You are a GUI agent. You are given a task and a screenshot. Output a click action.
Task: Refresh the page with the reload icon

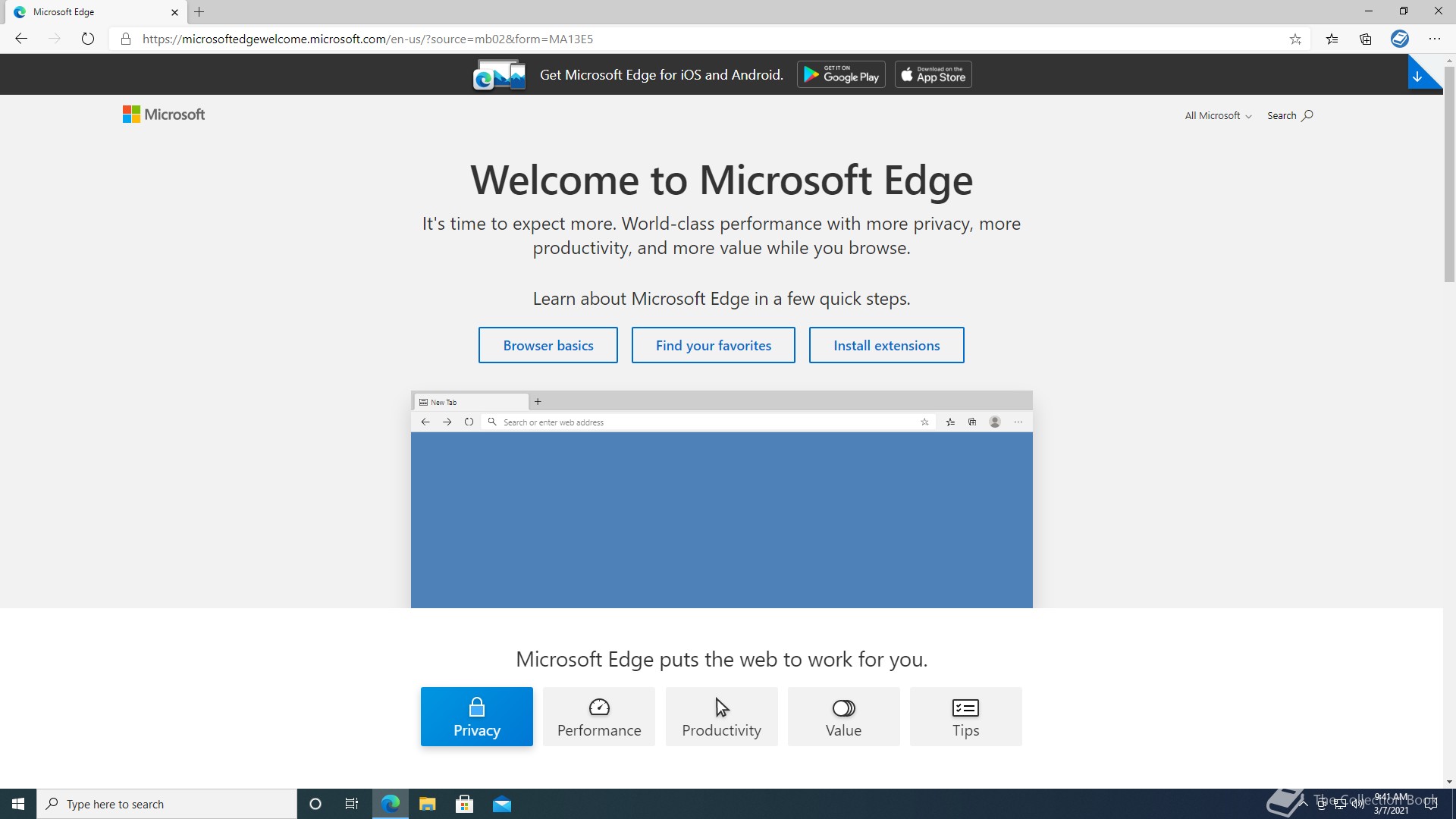coord(88,39)
